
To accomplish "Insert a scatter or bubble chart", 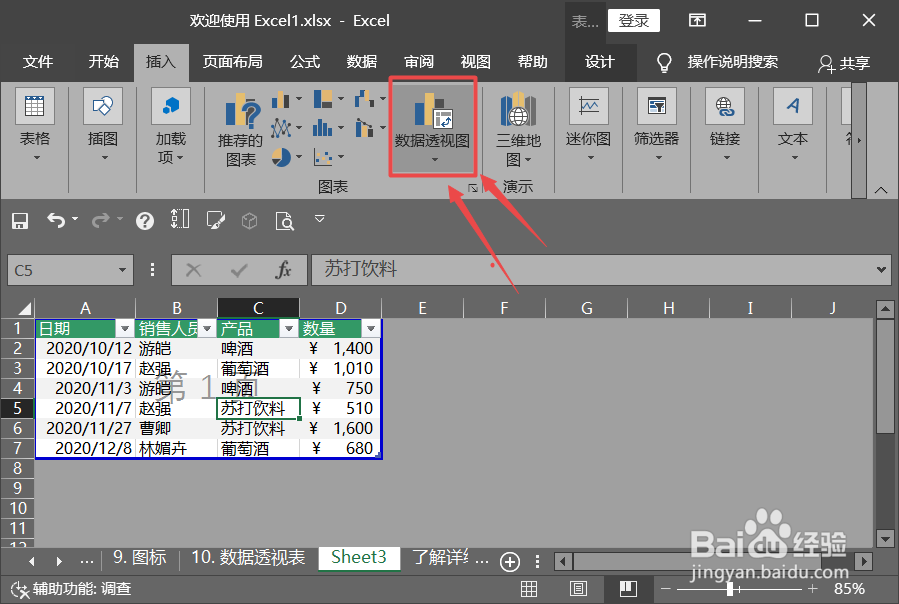I will coord(329,156).
